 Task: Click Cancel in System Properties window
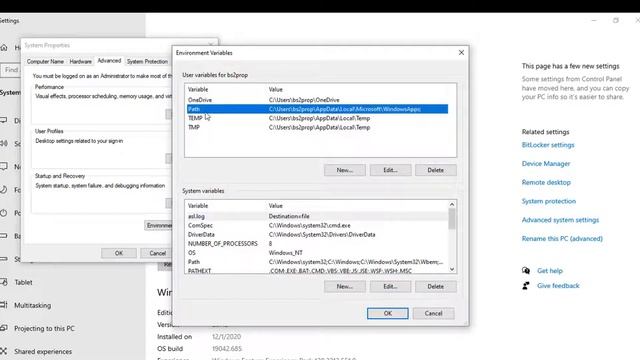click(157, 253)
